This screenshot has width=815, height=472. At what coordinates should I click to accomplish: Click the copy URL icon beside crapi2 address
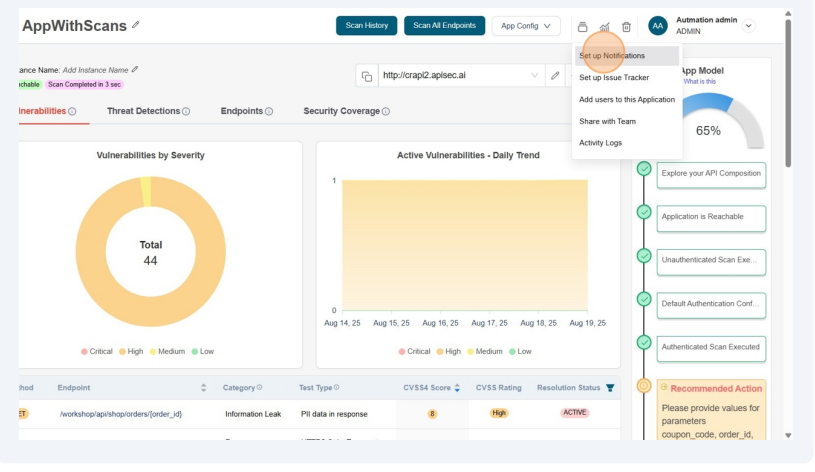coord(367,76)
